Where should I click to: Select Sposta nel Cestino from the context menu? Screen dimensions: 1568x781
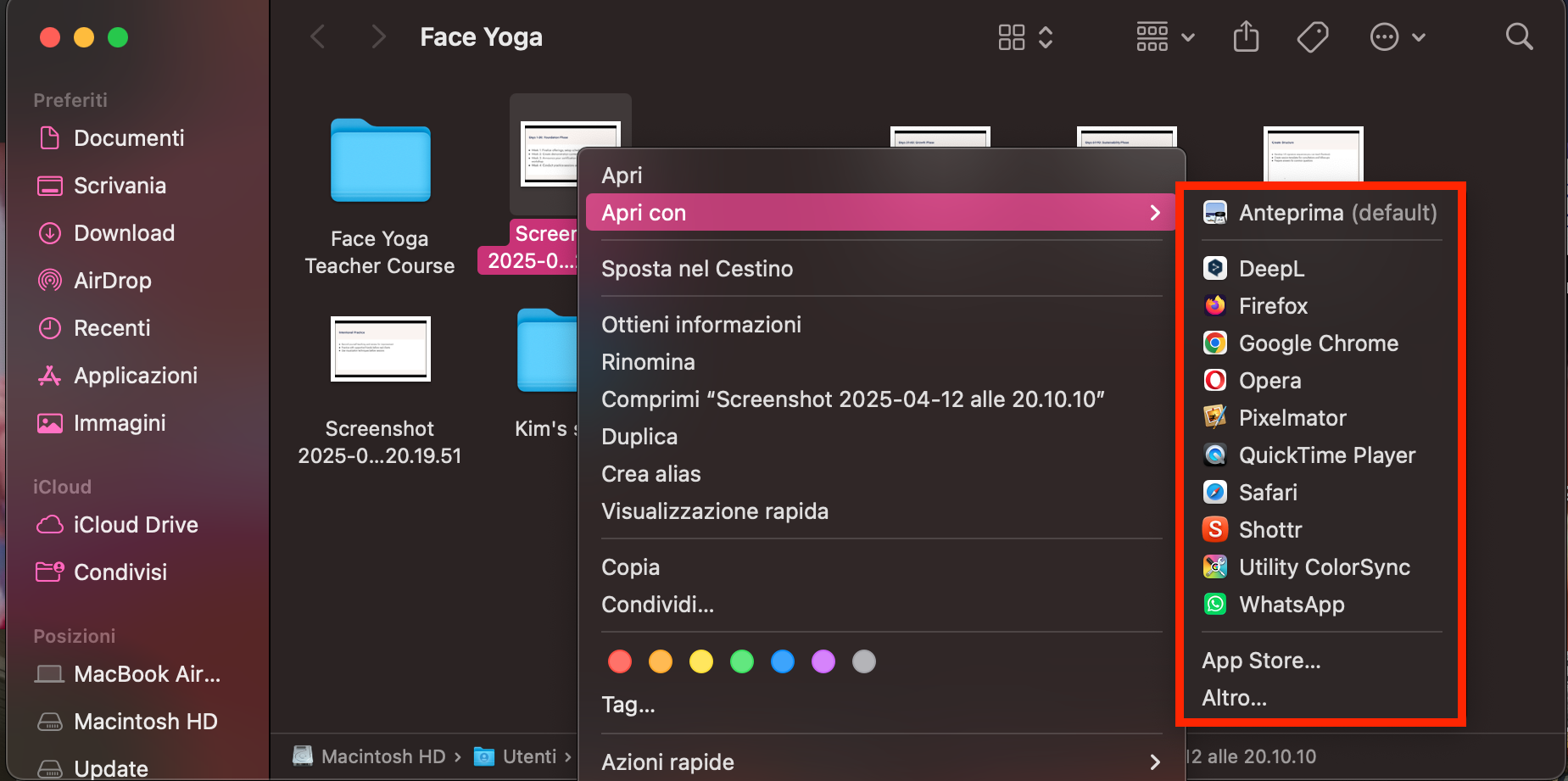pyautogui.click(x=696, y=268)
